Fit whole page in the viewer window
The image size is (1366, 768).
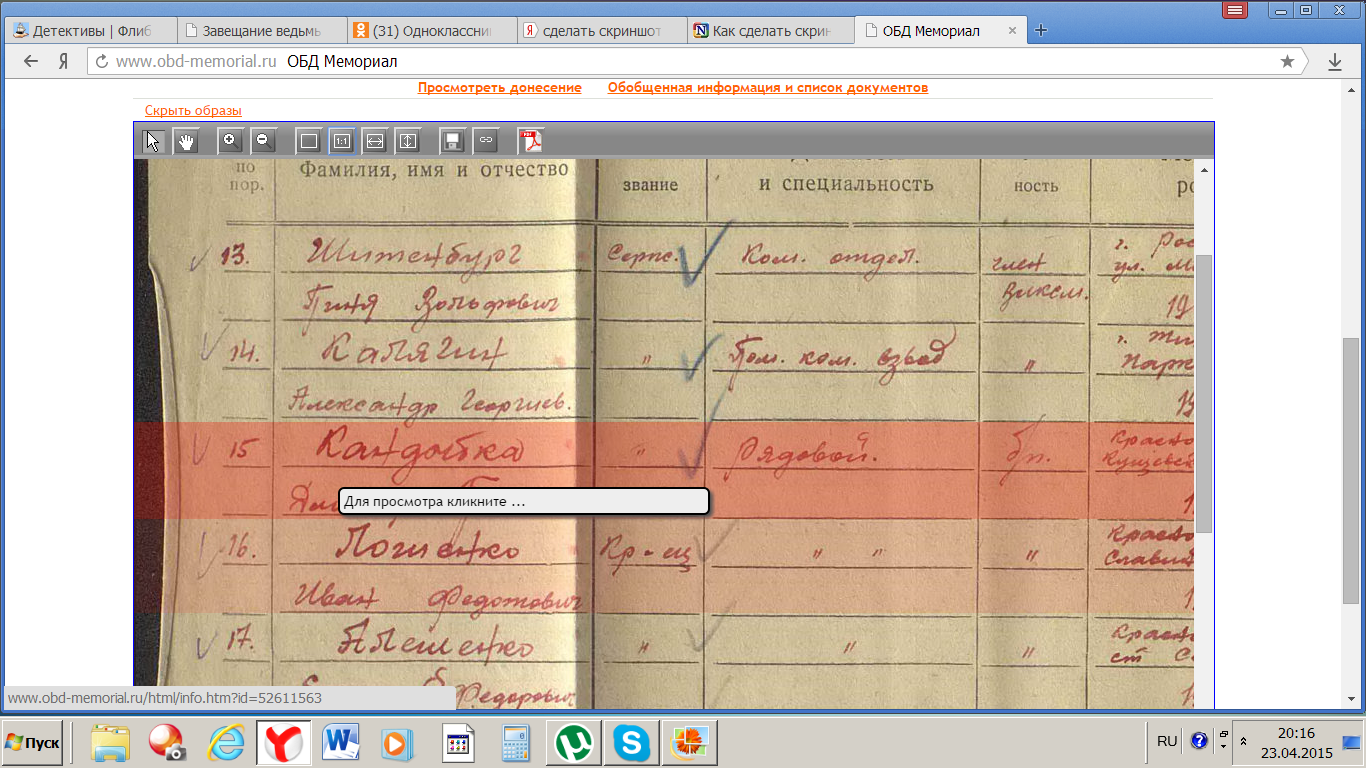308,141
